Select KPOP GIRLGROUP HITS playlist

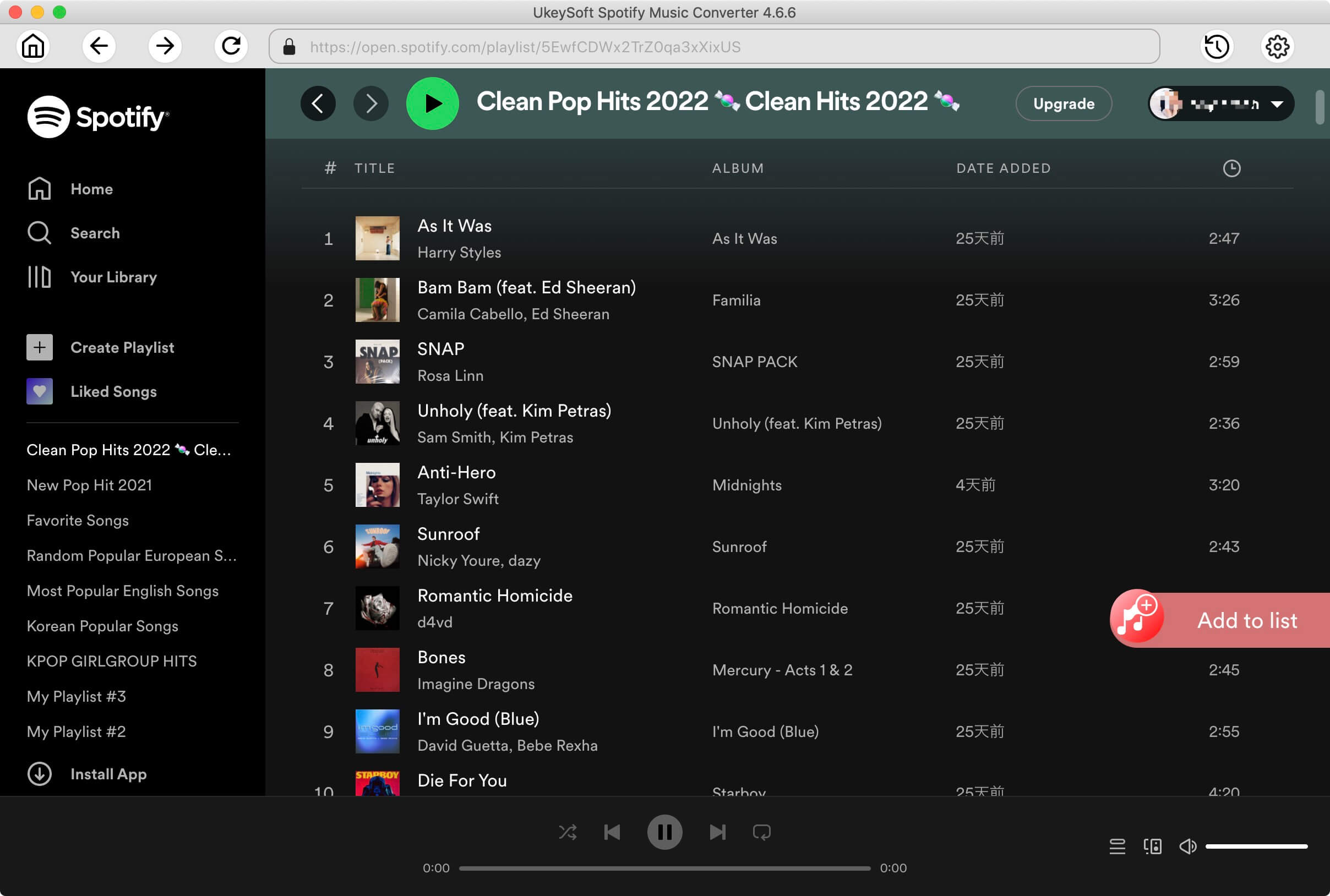tap(111, 661)
